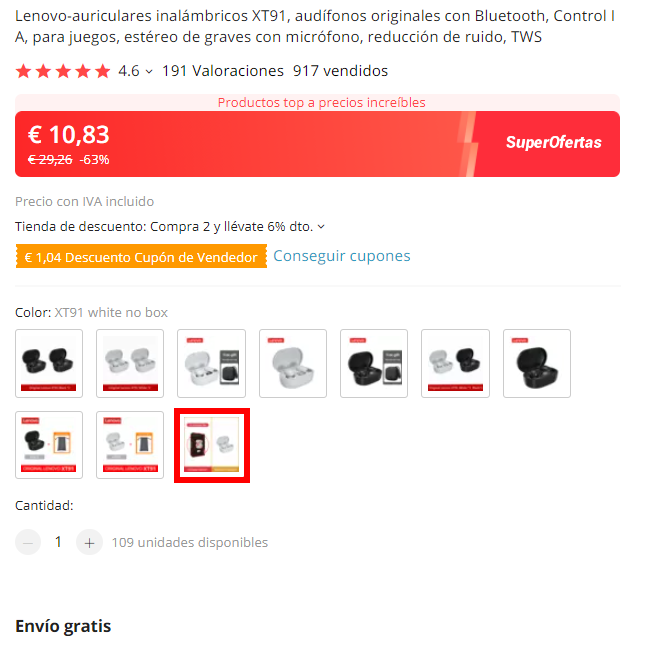Choose the white and black pair variant
Screen dimensions: 653x650
pos(455,363)
